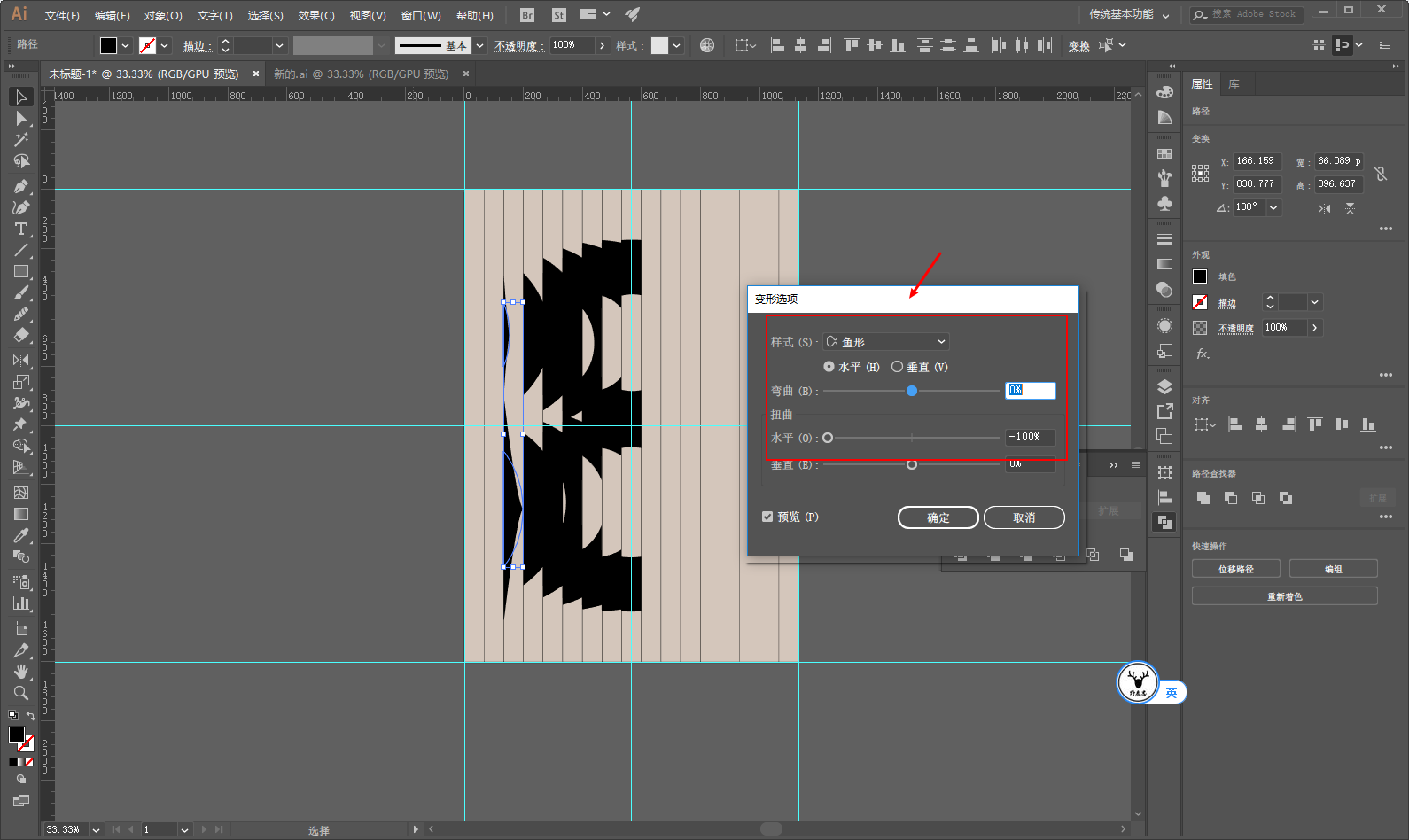Select the Direct Selection tool

coord(21,119)
